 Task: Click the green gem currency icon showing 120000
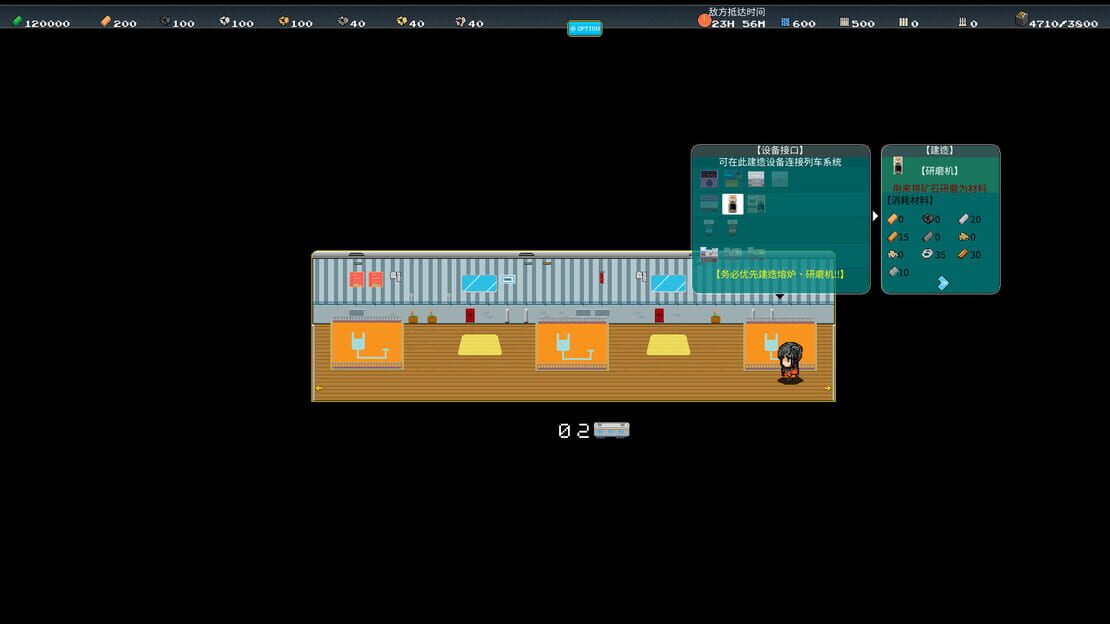17,22
